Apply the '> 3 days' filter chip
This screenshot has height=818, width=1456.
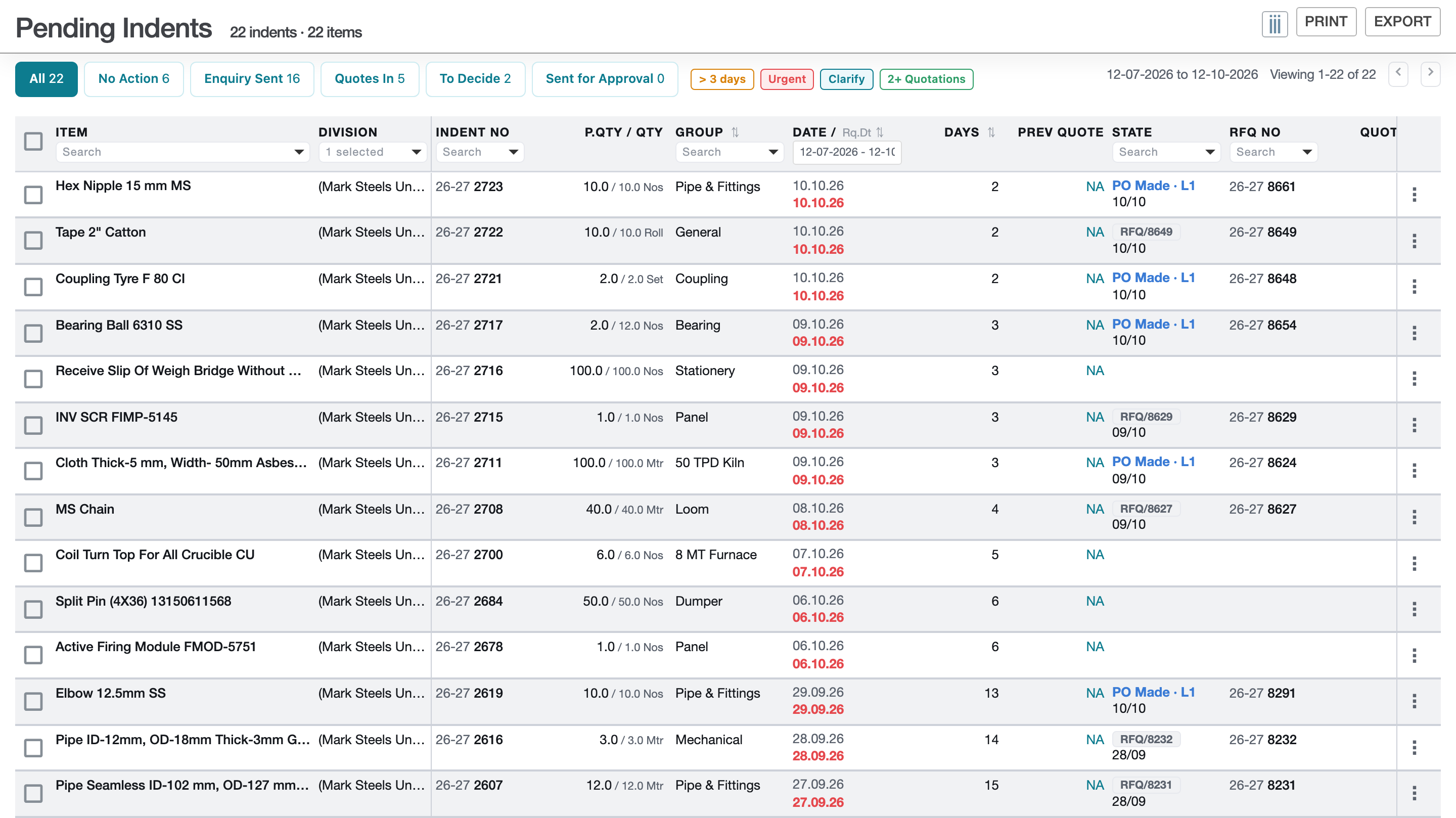click(x=722, y=79)
